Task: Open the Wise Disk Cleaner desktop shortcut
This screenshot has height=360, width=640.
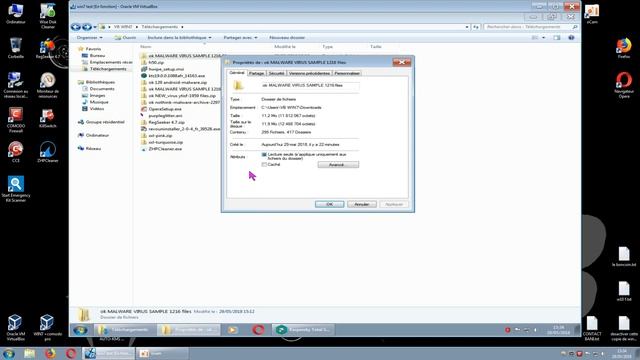Action: tap(47, 16)
